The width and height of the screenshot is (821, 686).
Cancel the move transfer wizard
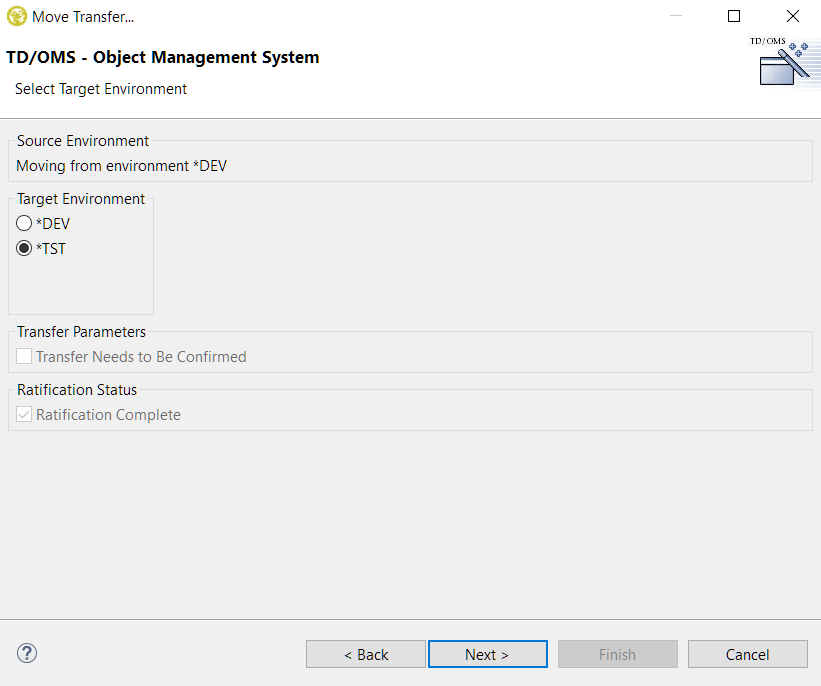[x=747, y=654]
